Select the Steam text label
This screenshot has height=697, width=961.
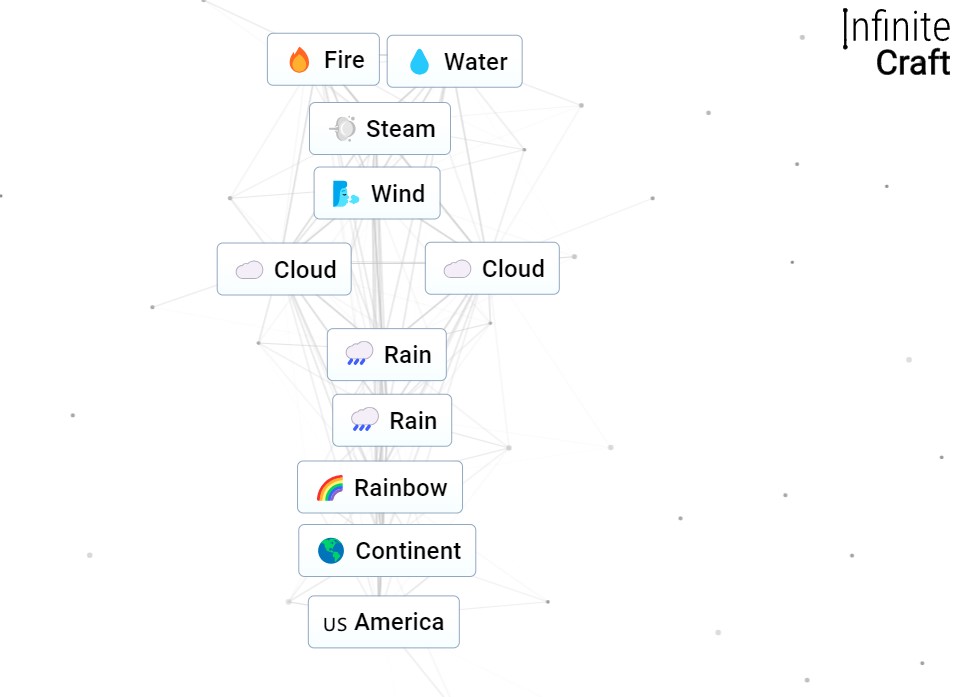point(400,129)
